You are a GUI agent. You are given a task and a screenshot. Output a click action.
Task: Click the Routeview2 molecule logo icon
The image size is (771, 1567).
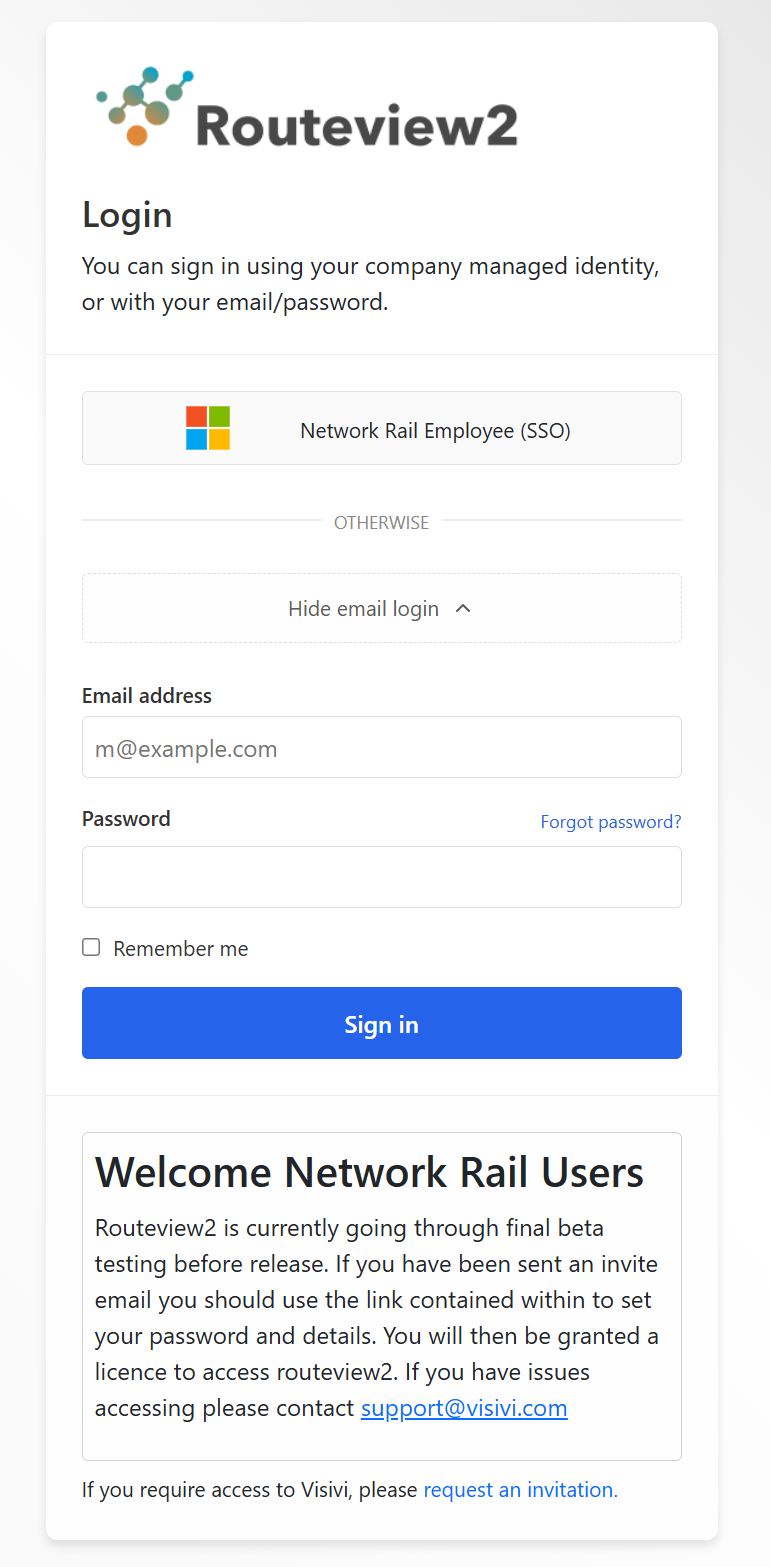[144, 106]
